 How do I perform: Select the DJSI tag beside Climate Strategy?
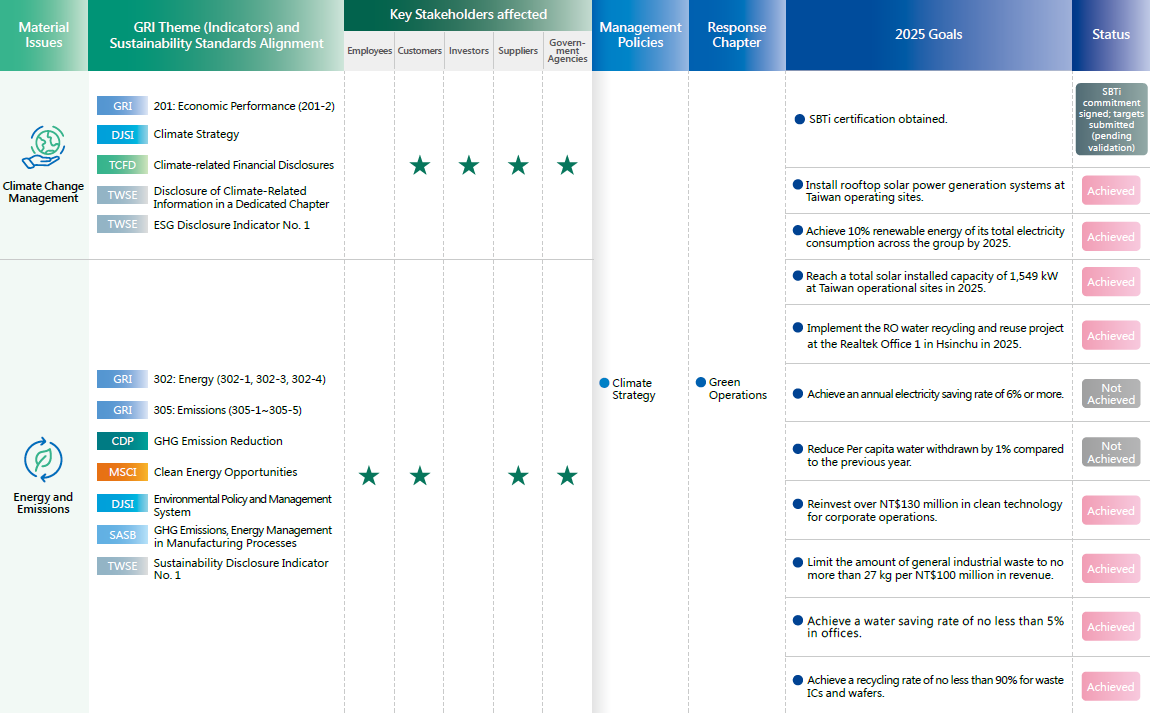click(x=122, y=134)
